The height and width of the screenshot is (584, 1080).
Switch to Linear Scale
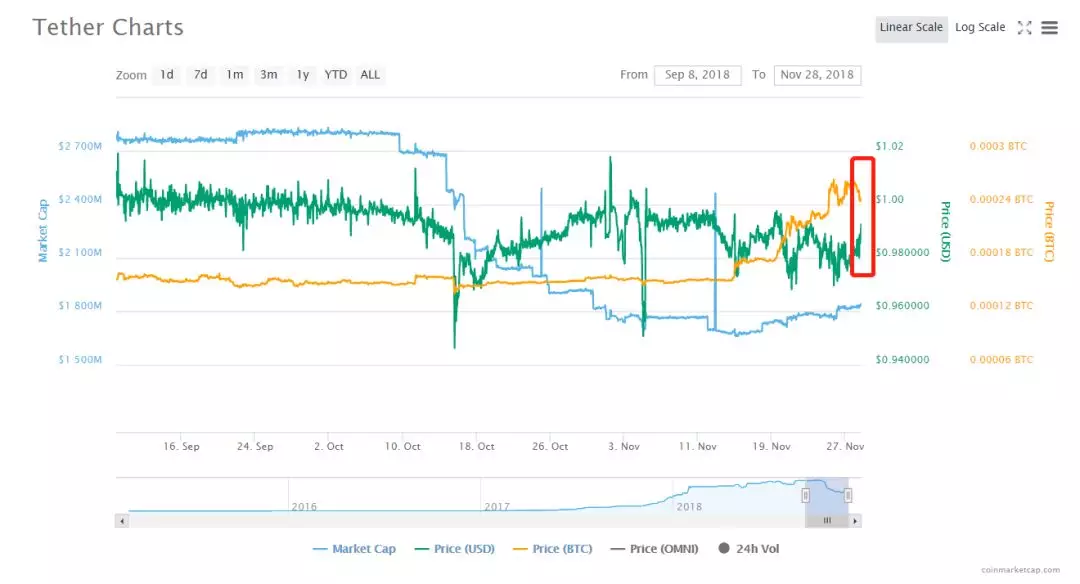coord(911,28)
